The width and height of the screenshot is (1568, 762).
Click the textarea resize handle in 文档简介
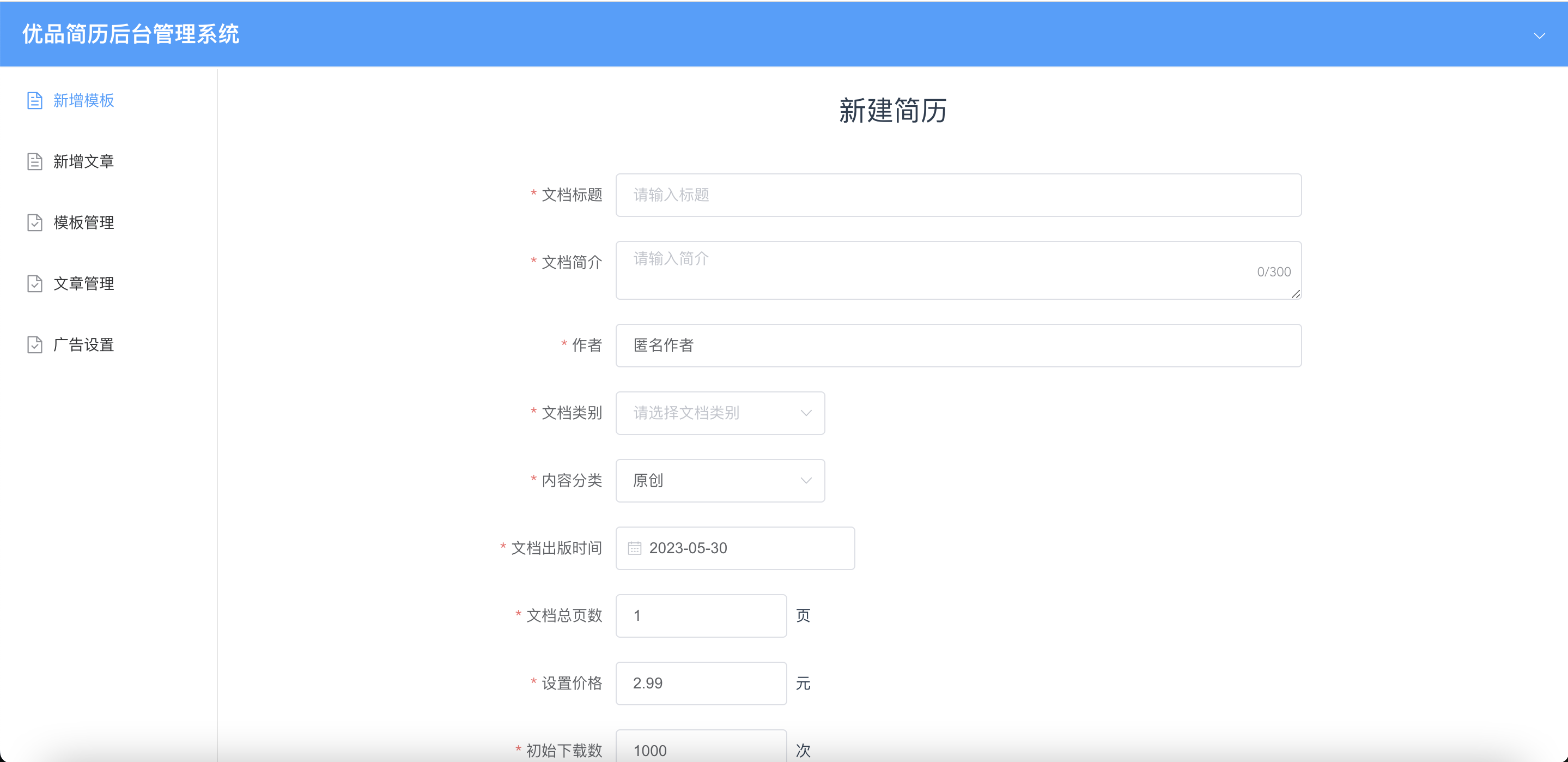tap(1295, 294)
